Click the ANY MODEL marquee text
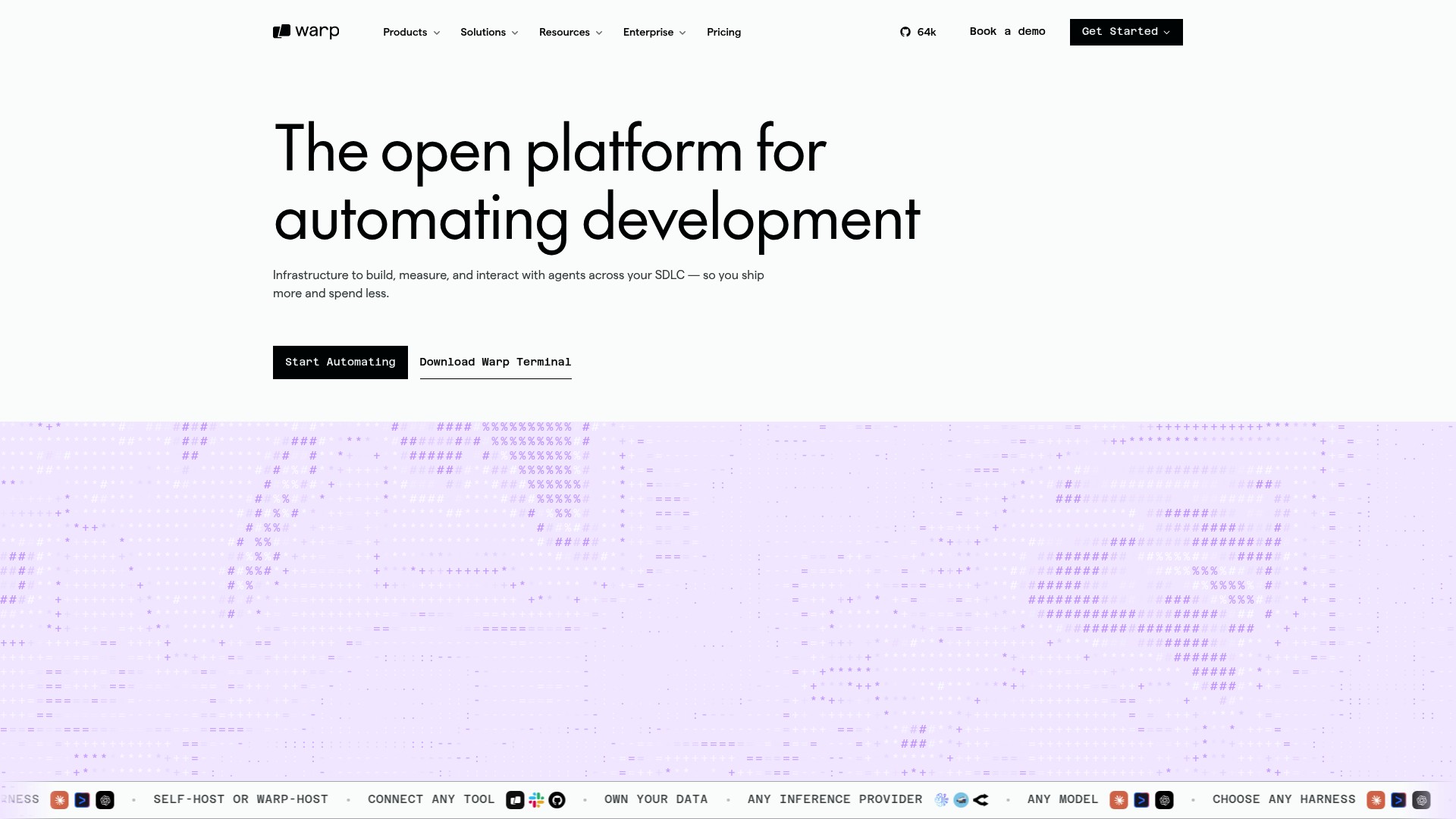Image resolution: width=1456 pixels, height=819 pixels. (x=1062, y=800)
